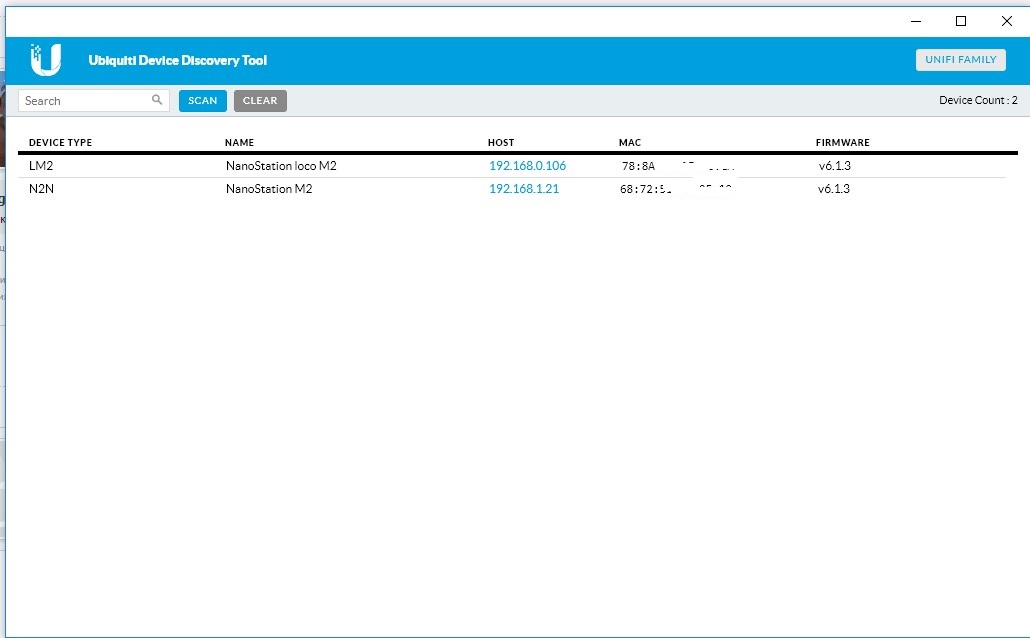Screen dimensions: 1030x638
Task: Select the LM2 device type cell
Action: (x=41, y=166)
